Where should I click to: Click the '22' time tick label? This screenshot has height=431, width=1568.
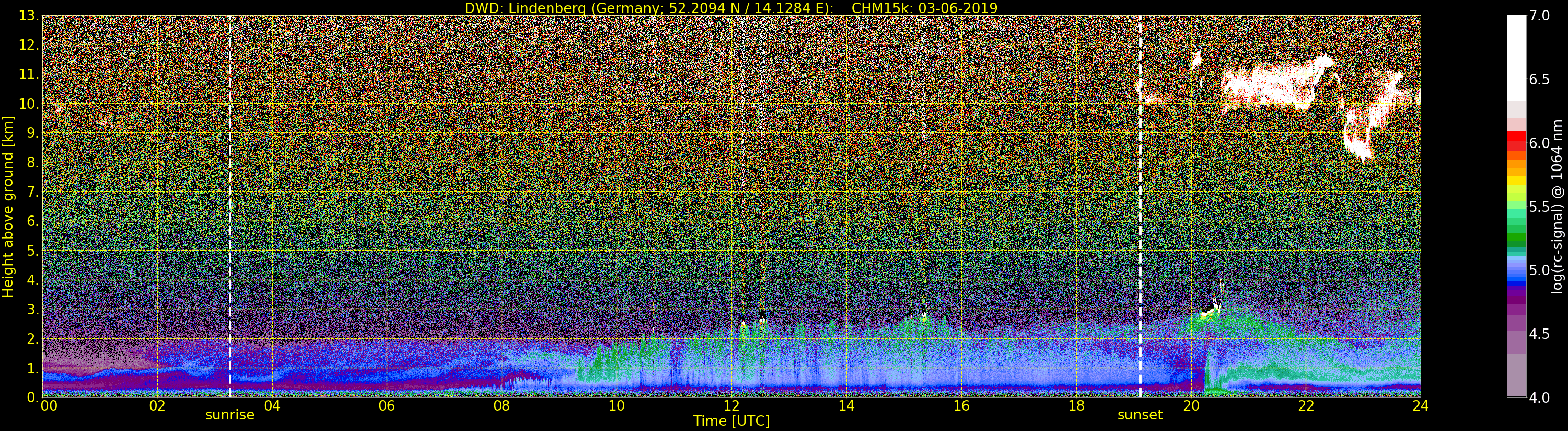tap(1306, 405)
